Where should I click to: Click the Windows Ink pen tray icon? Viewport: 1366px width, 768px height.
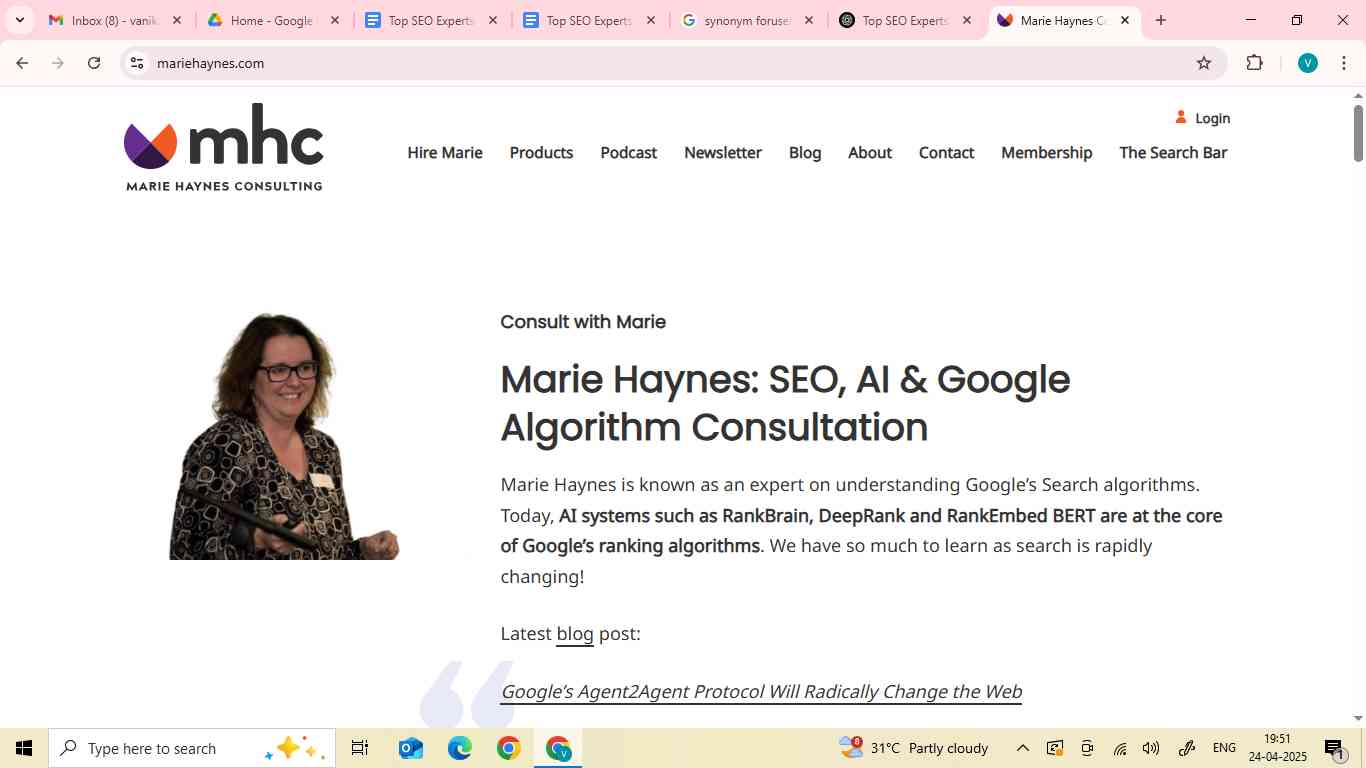[1186, 747]
